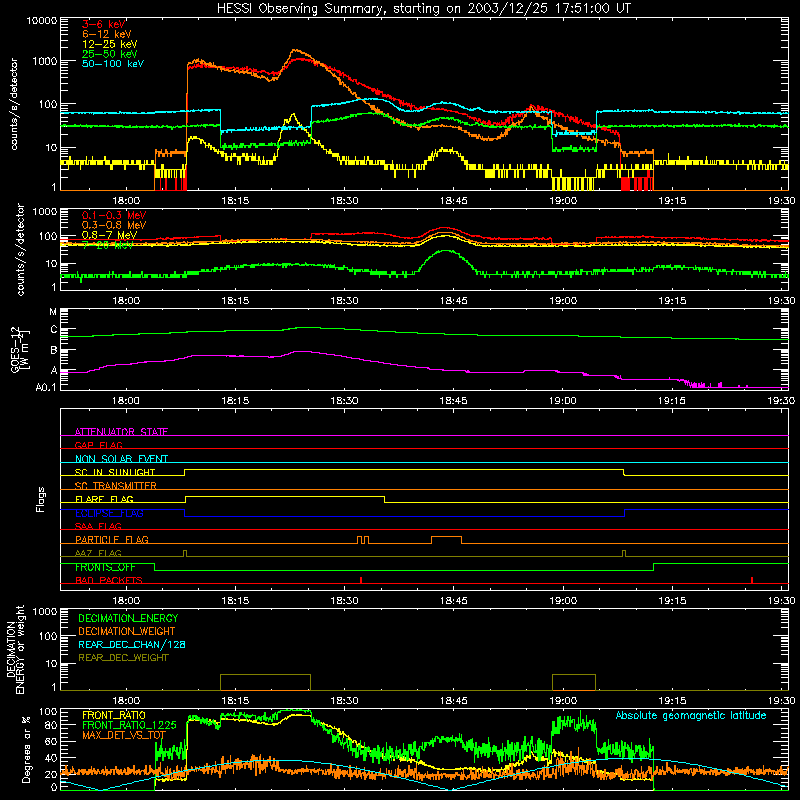Select the ECLIPSE_FLAG label
This screenshot has height=800, width=800.
point(109,513)
